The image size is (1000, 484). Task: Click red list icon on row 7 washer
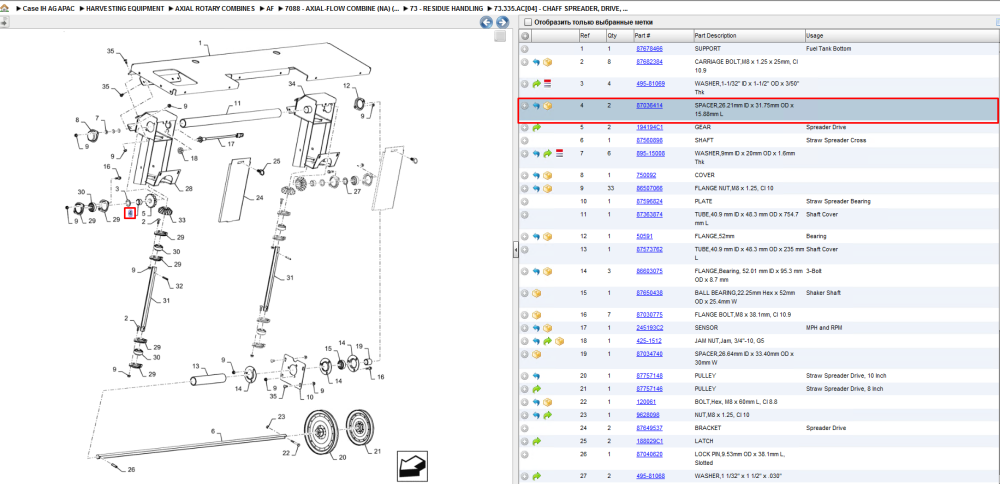coord(559,154)
